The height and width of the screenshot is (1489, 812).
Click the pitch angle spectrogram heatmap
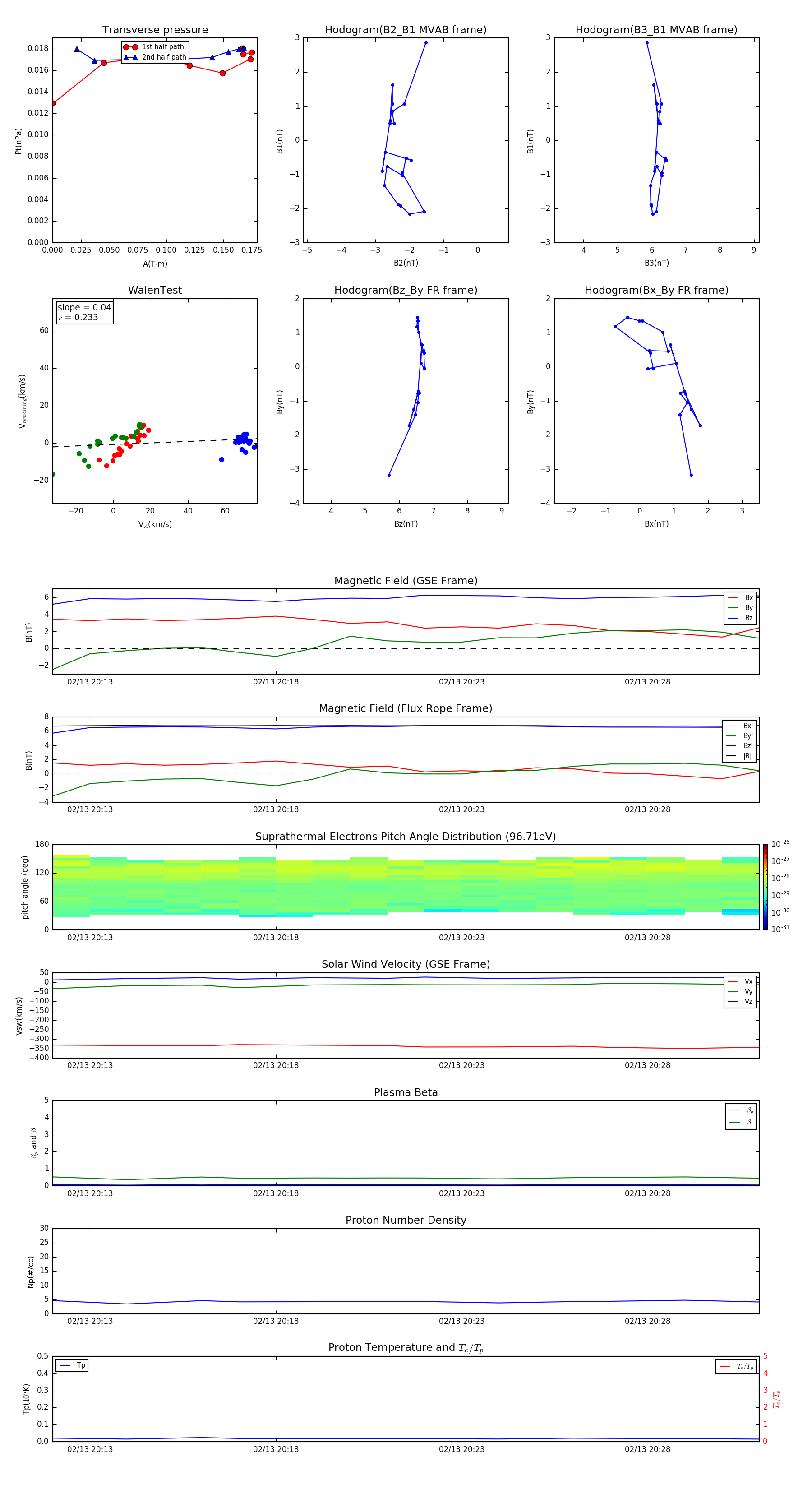click(x=406, y=887)
